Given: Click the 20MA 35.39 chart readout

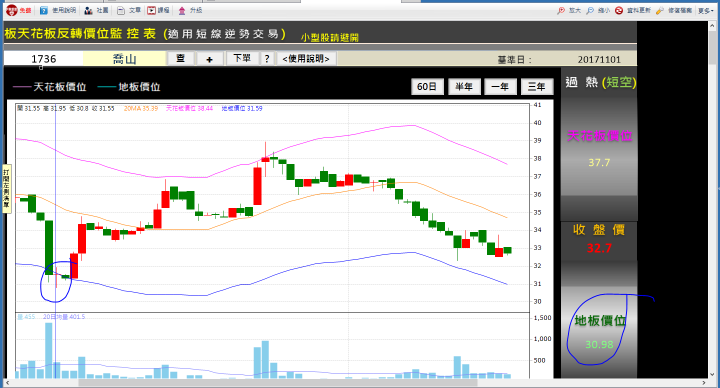Looking at the screenshot, I should [141, 108].
